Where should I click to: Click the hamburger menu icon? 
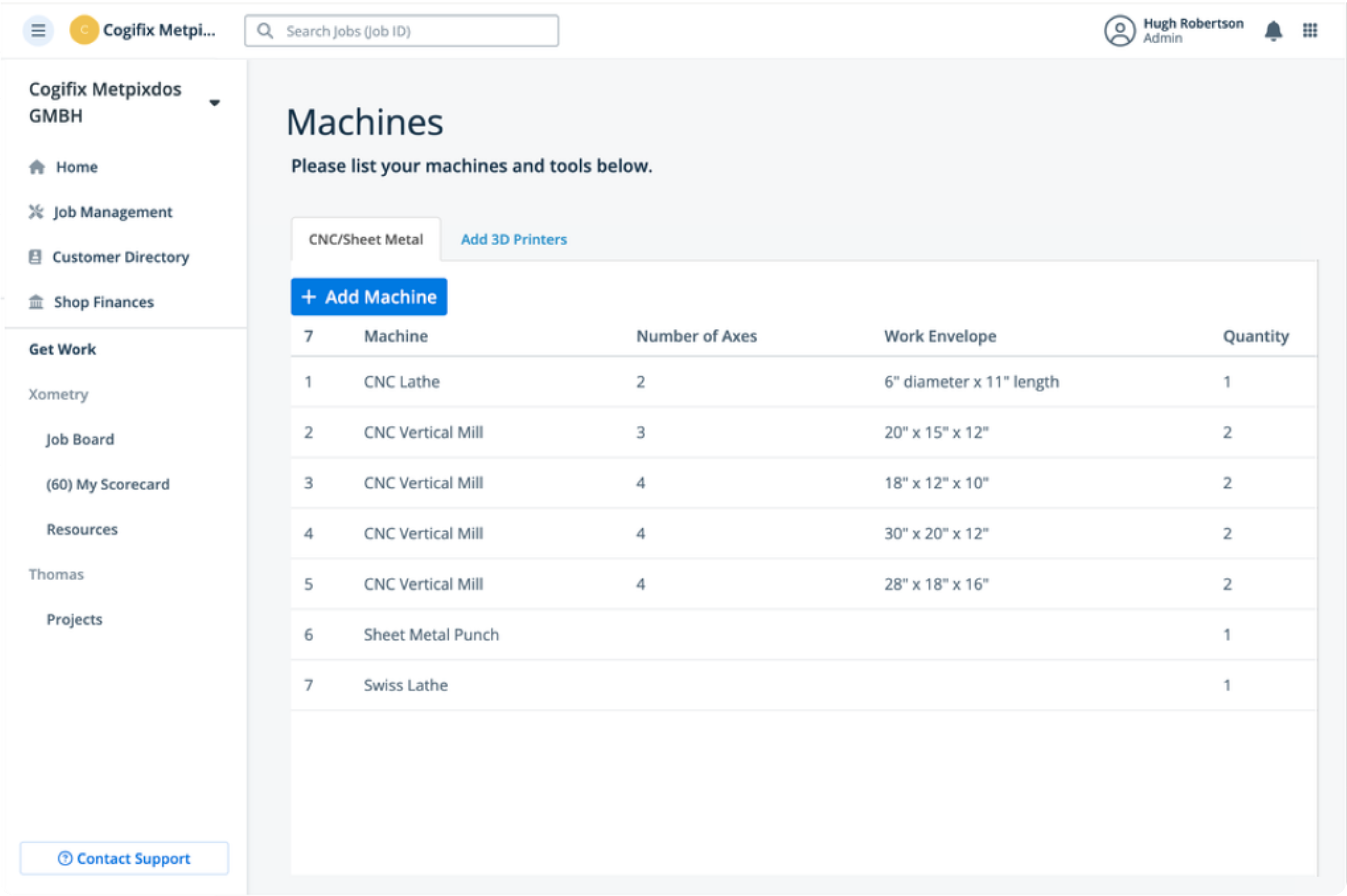tap(38, 30)
